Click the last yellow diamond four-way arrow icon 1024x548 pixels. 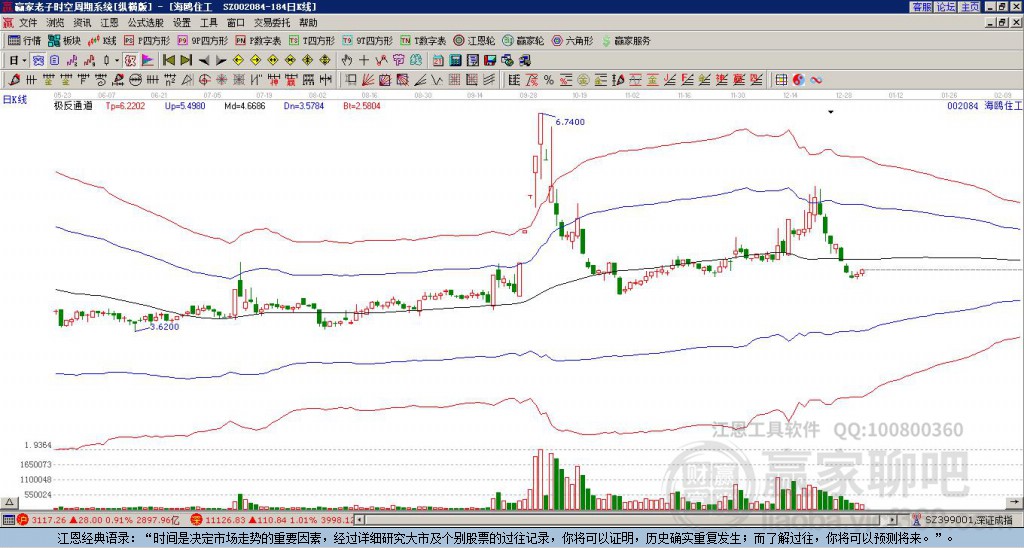[x=325, y=61]
